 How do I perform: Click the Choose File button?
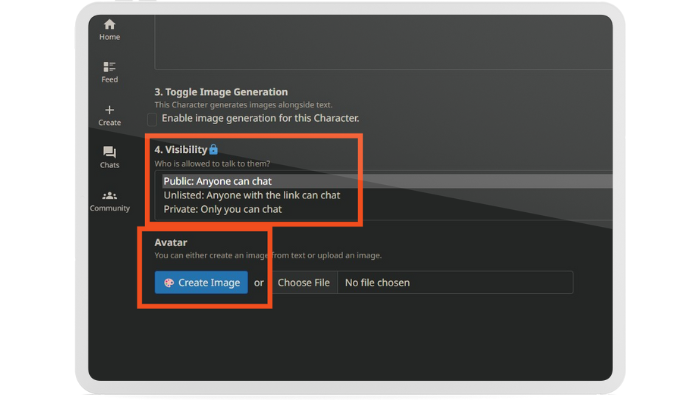[x=304, y=283]
